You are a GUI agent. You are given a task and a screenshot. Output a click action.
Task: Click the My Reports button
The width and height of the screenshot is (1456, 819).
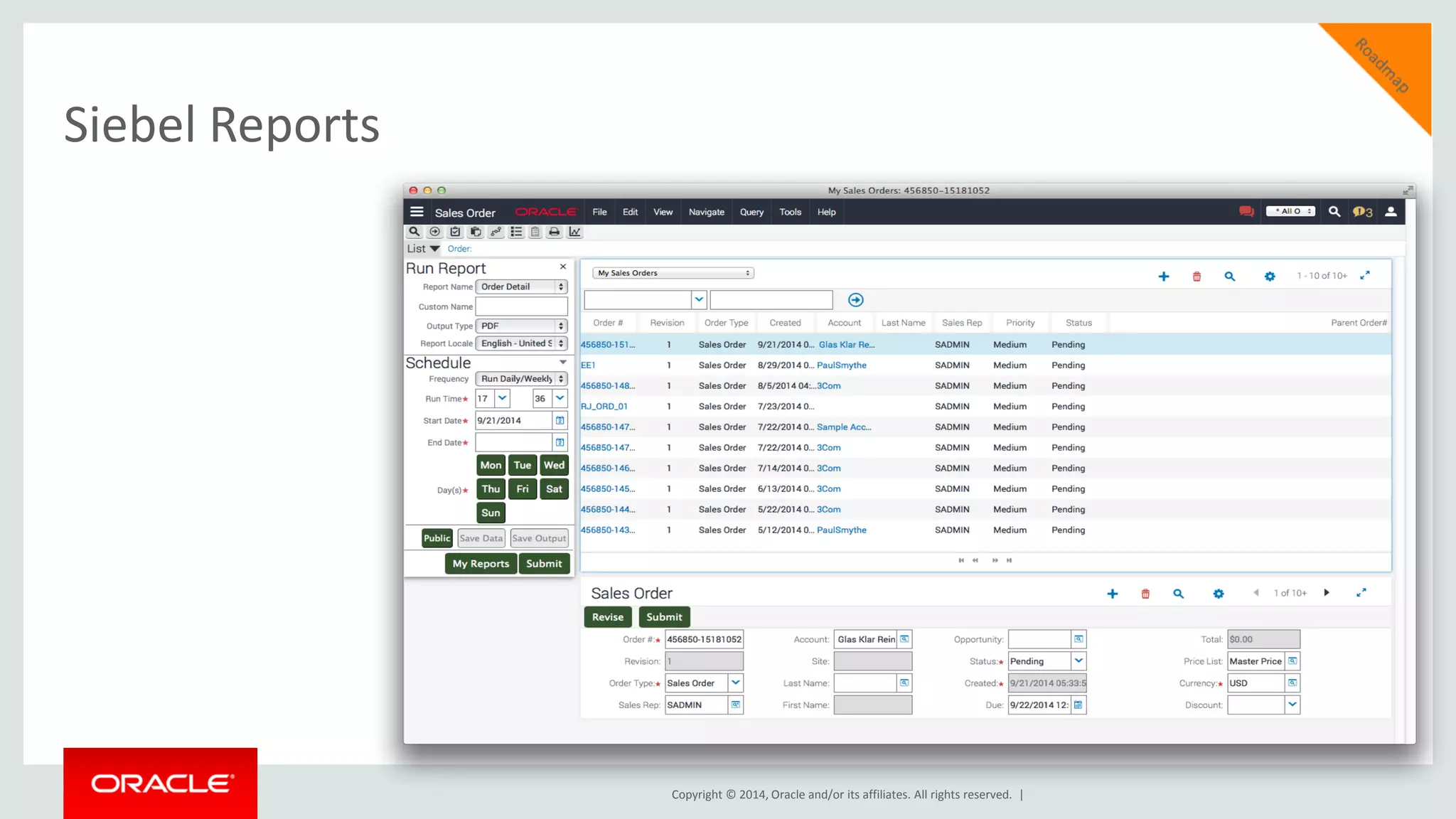(481, 564)
